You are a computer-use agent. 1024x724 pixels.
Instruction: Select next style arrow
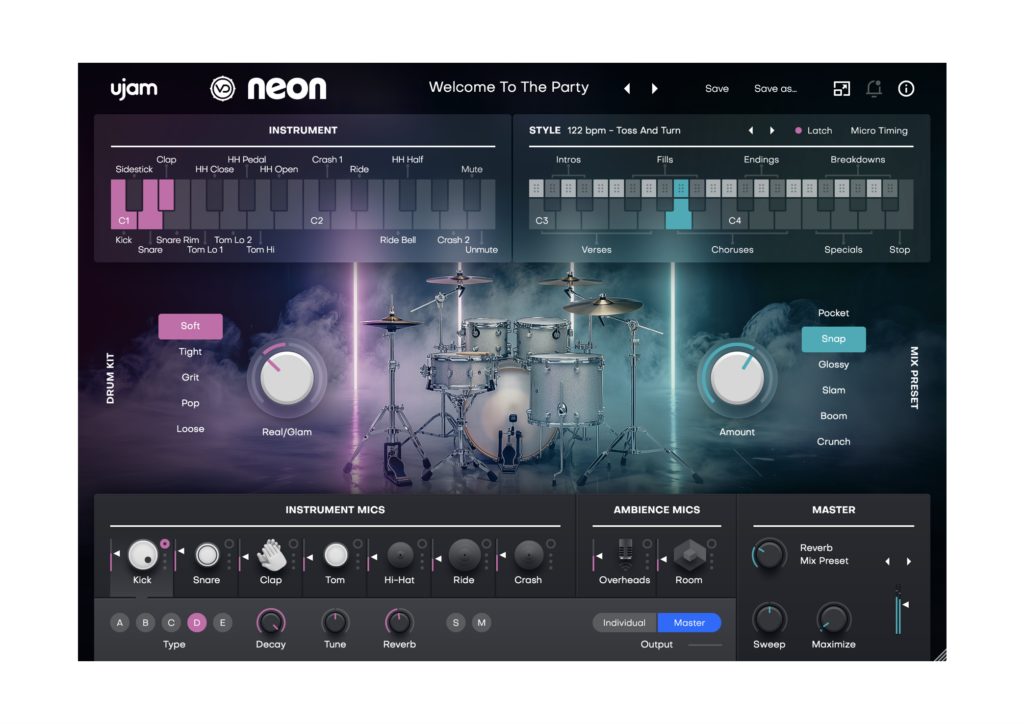click(x=772, y=131)
